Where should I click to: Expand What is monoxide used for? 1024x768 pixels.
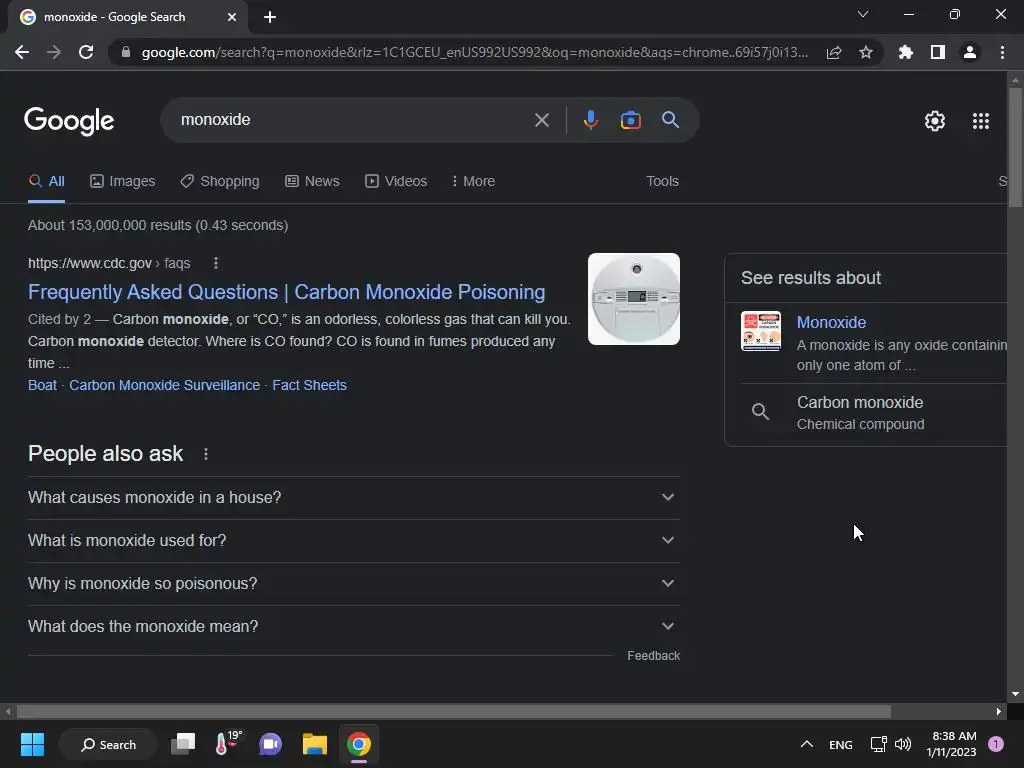(x=354, y=541)
